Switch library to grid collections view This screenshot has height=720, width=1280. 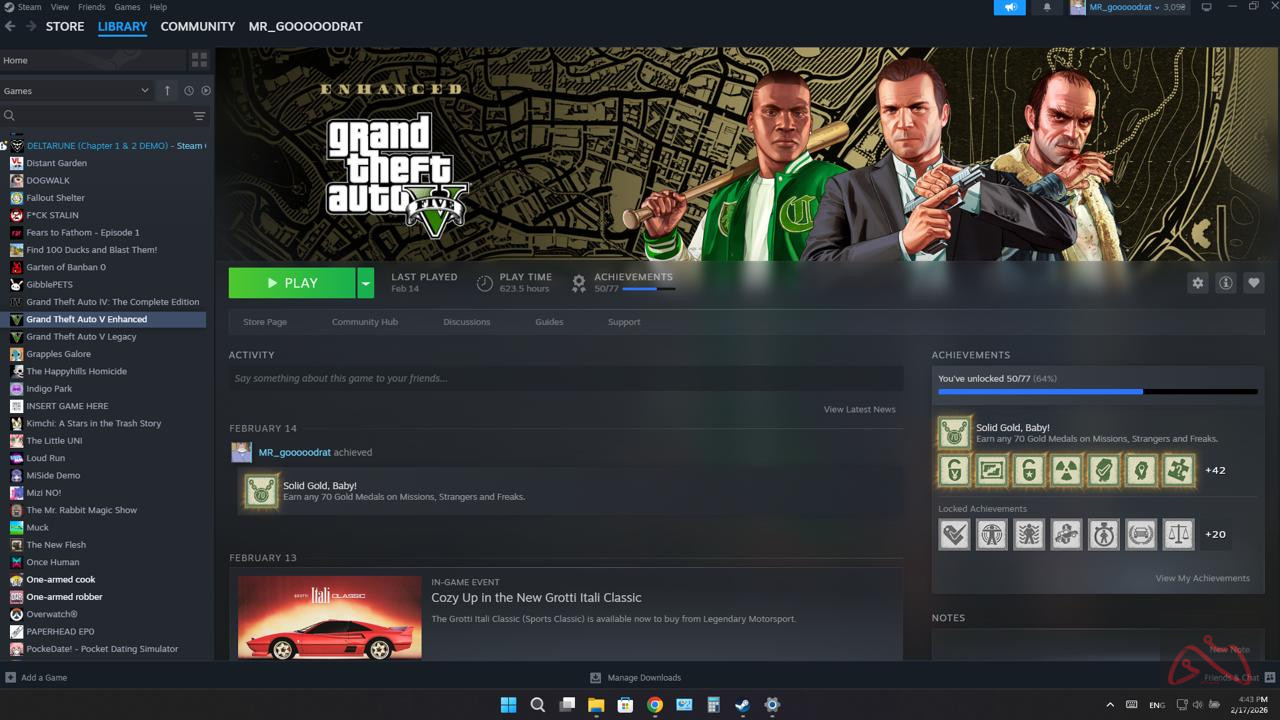[199, 60]
